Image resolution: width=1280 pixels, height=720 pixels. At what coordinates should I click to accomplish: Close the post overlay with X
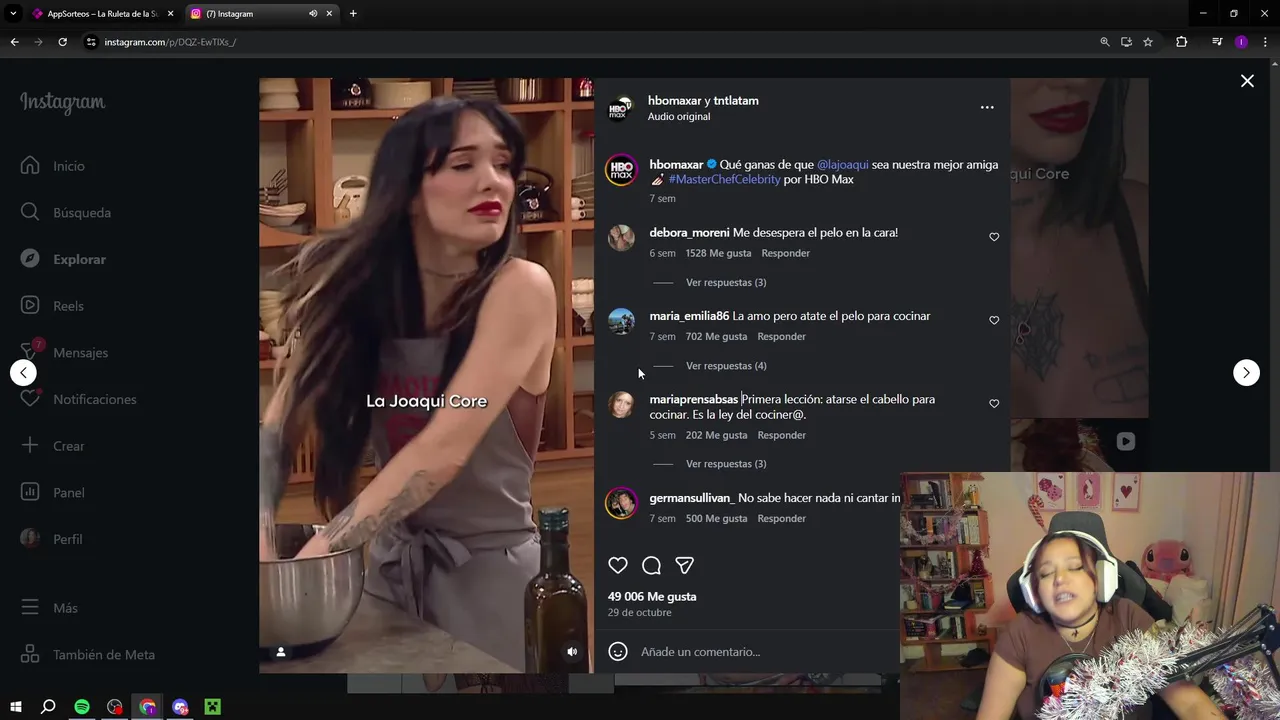(1247, 81)
